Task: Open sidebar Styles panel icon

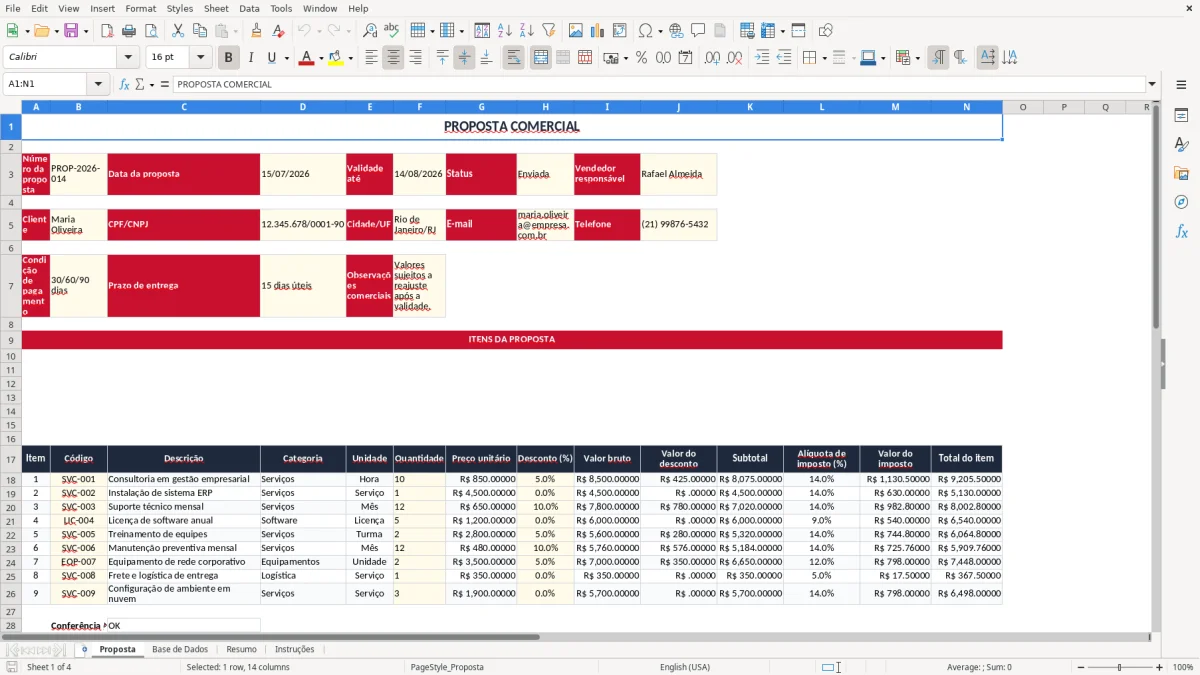Action: [x=1181, y=145]
